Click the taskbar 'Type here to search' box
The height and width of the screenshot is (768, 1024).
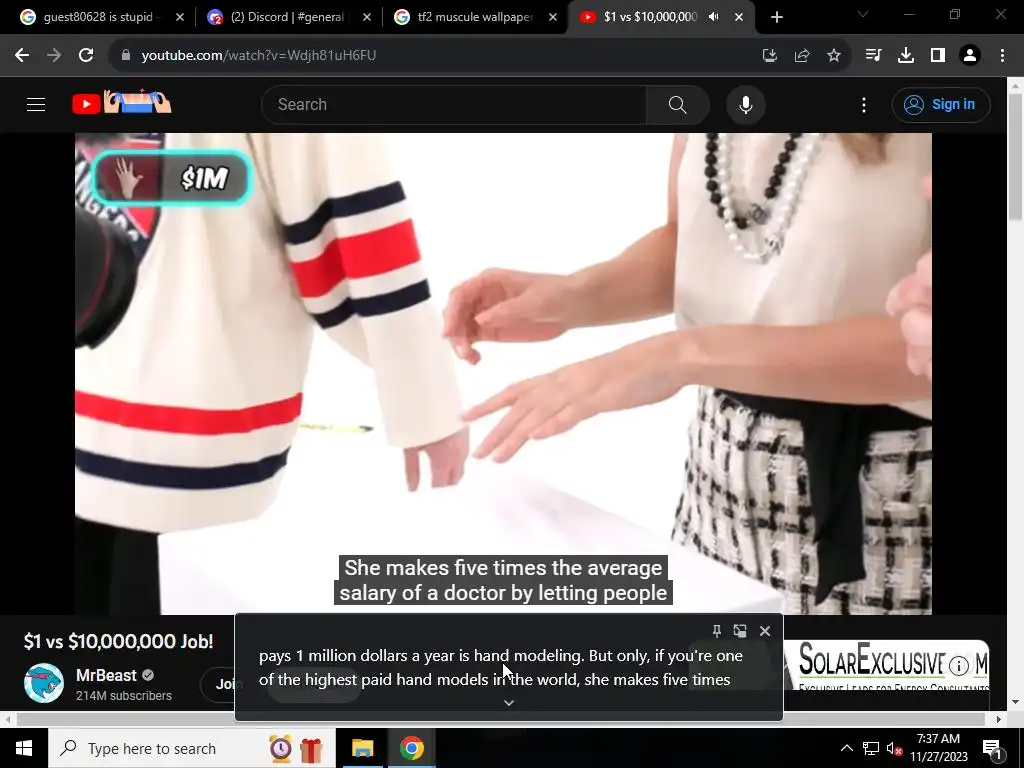point(191,748)
